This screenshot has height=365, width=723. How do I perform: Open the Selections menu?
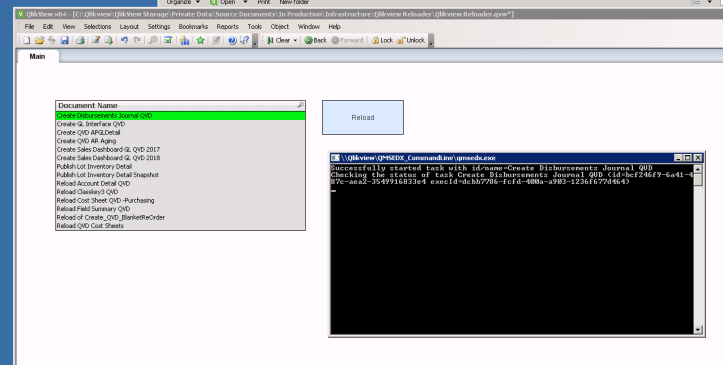pyautogui.click(x=97, y=27)
